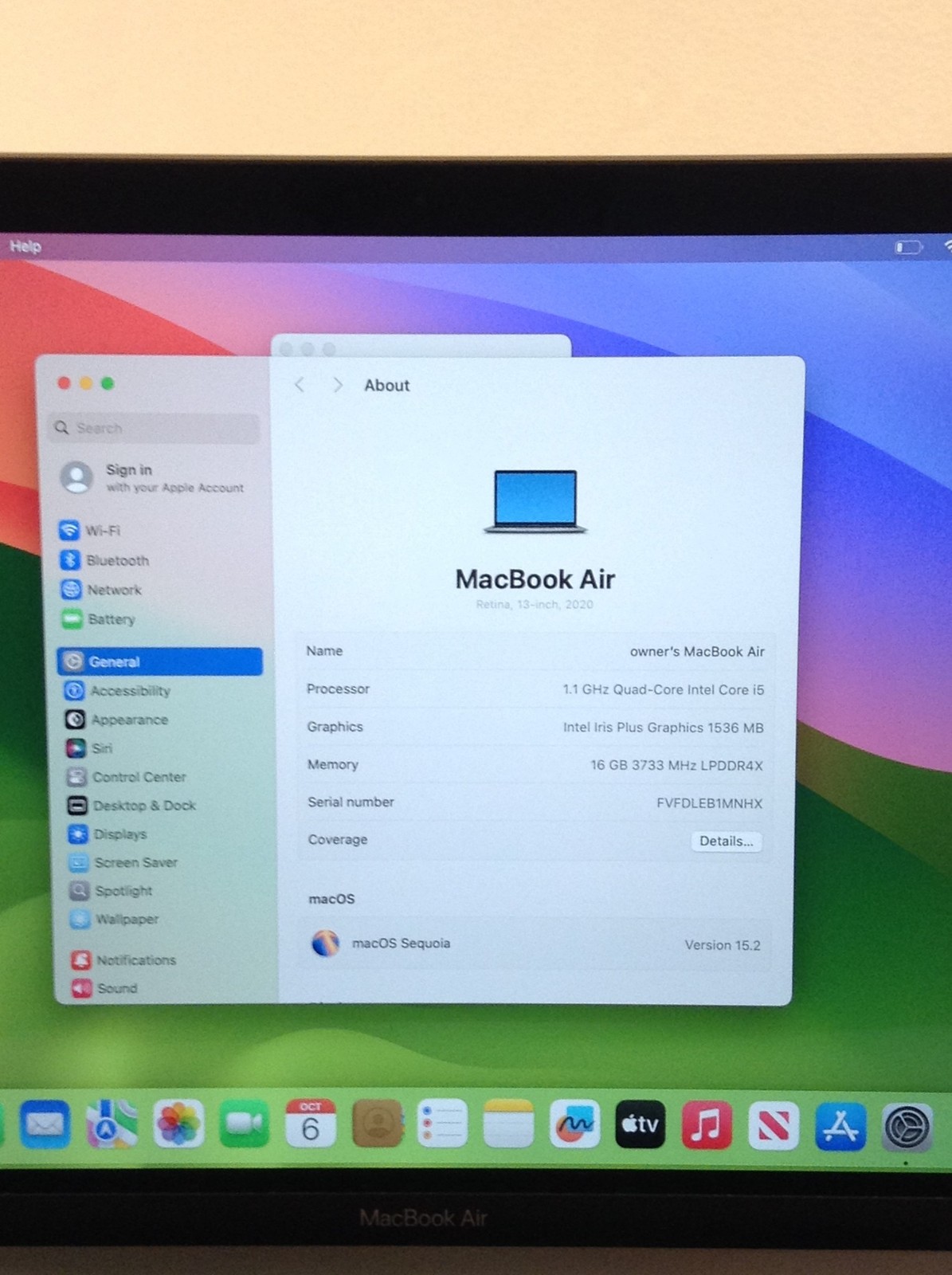Open Desktop & Dock settings

tap(132, 806)
